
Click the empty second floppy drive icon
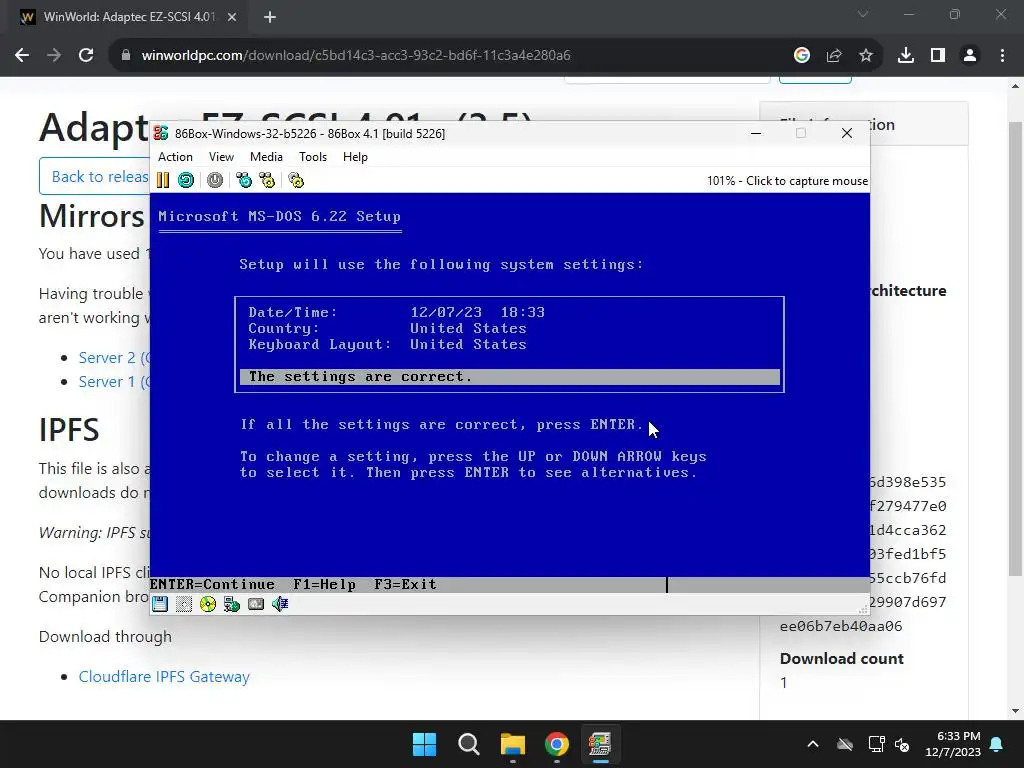click(x=184, y=604)
